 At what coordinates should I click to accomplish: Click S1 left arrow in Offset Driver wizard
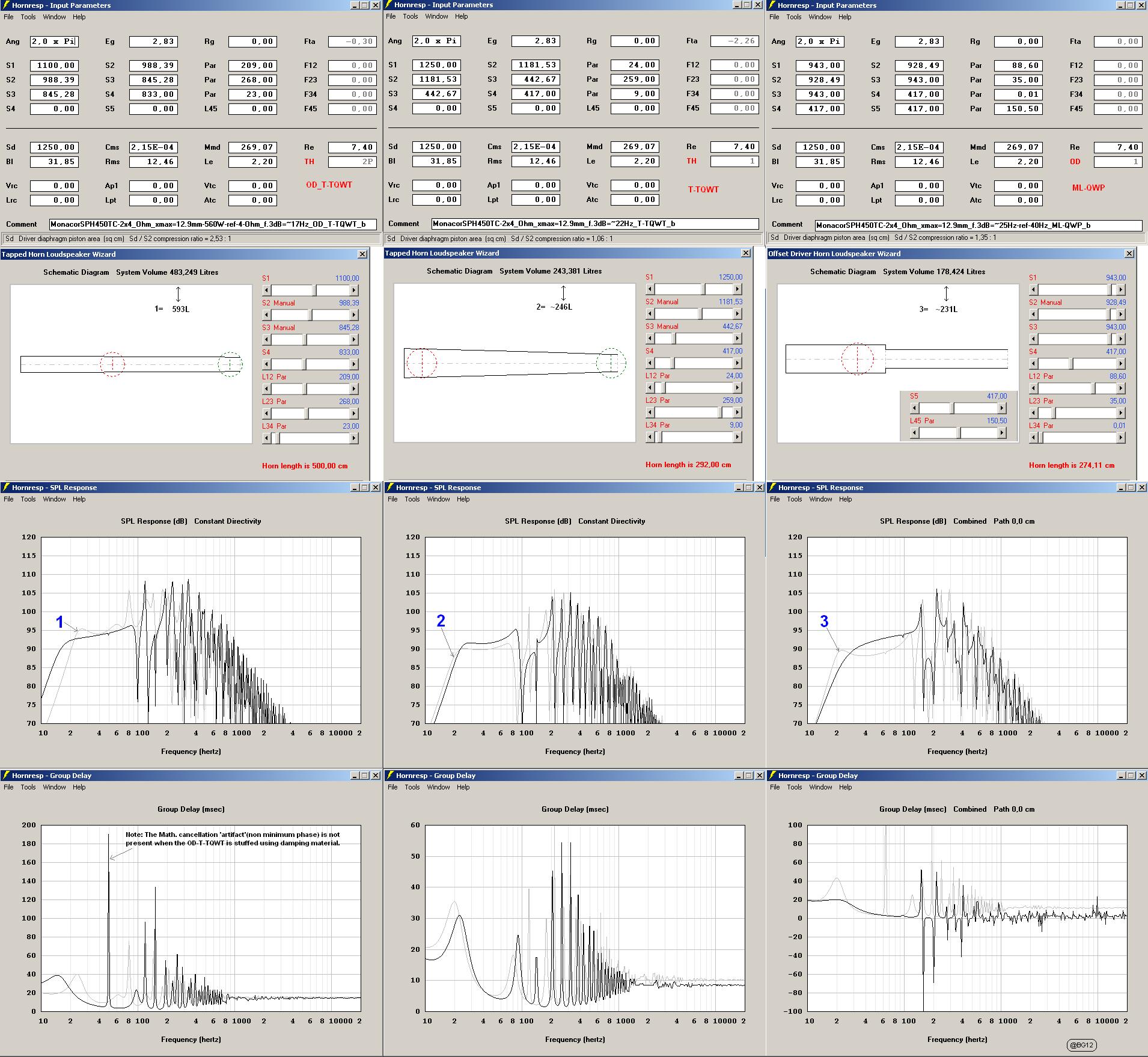(x=1034, y=290)
